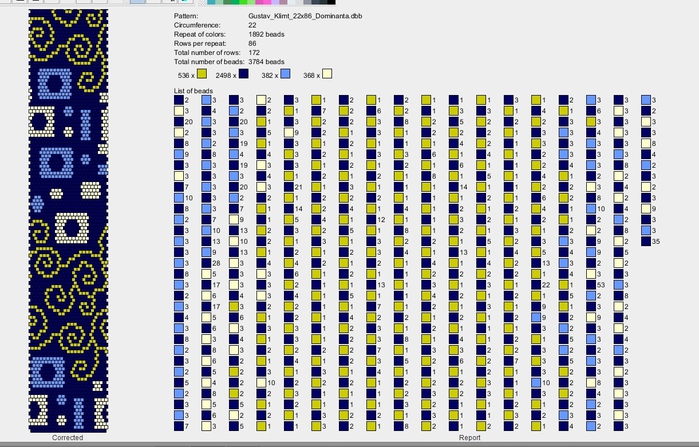Click the 'Corrected' label under the pattern
The image size is (699, 447).
point(67,438)
